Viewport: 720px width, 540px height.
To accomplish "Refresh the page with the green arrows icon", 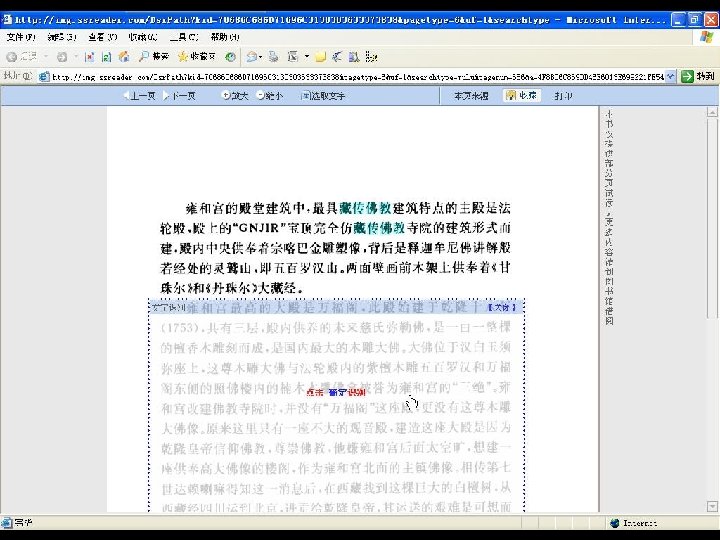I will pyautogui.click(x=107, y=56).
